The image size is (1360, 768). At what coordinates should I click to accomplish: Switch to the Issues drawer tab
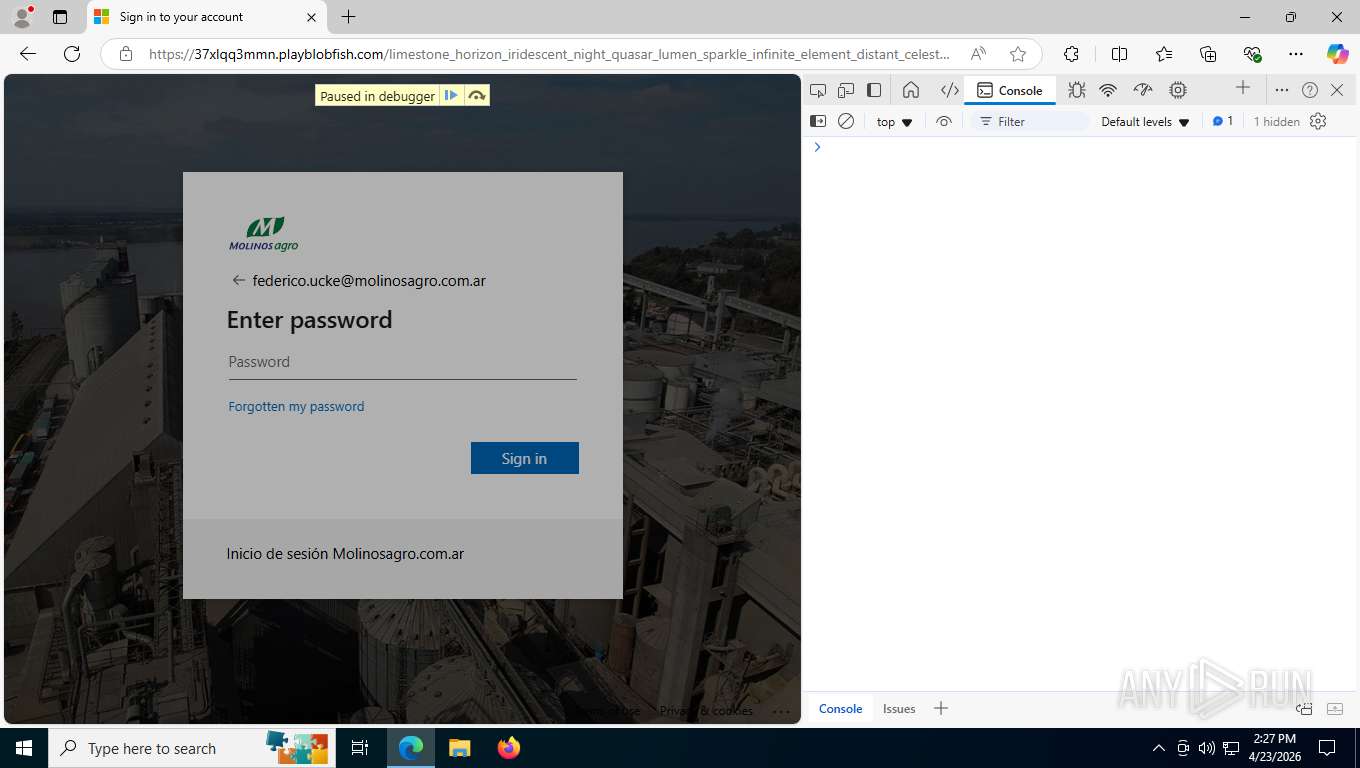pyautogui.click(x=899, y=708)
